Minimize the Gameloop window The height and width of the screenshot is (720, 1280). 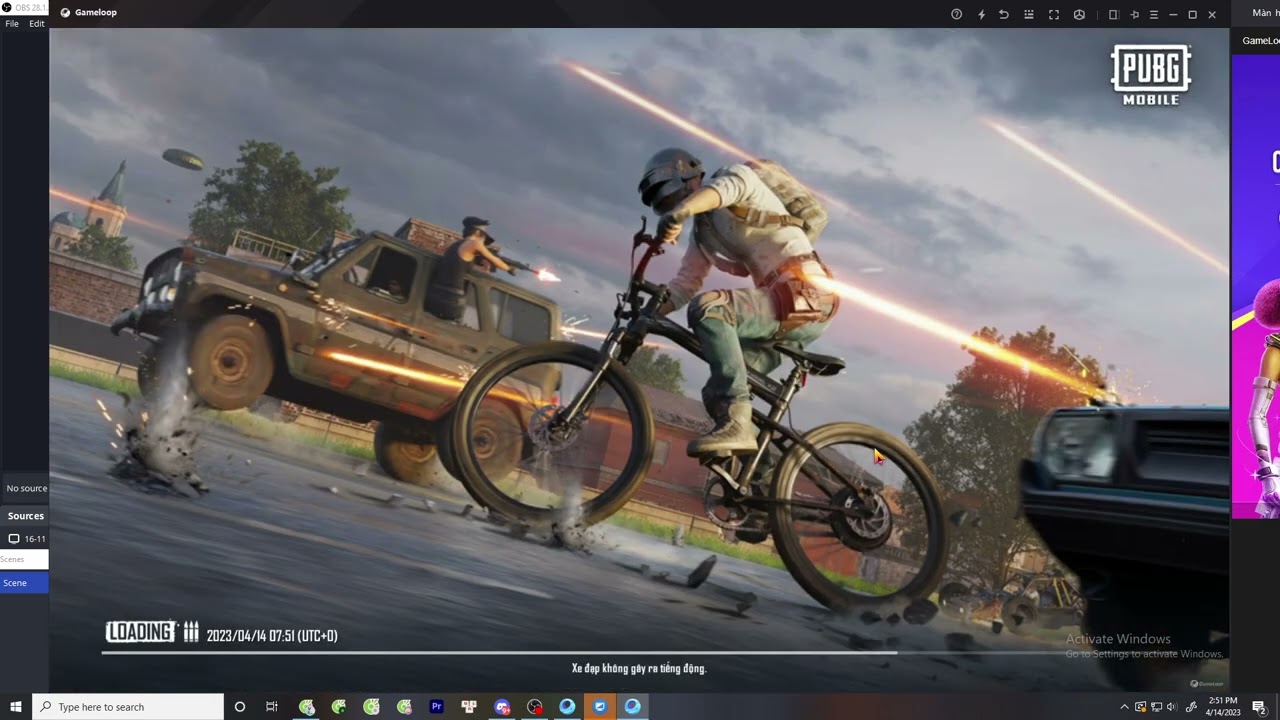(1173, 14)
